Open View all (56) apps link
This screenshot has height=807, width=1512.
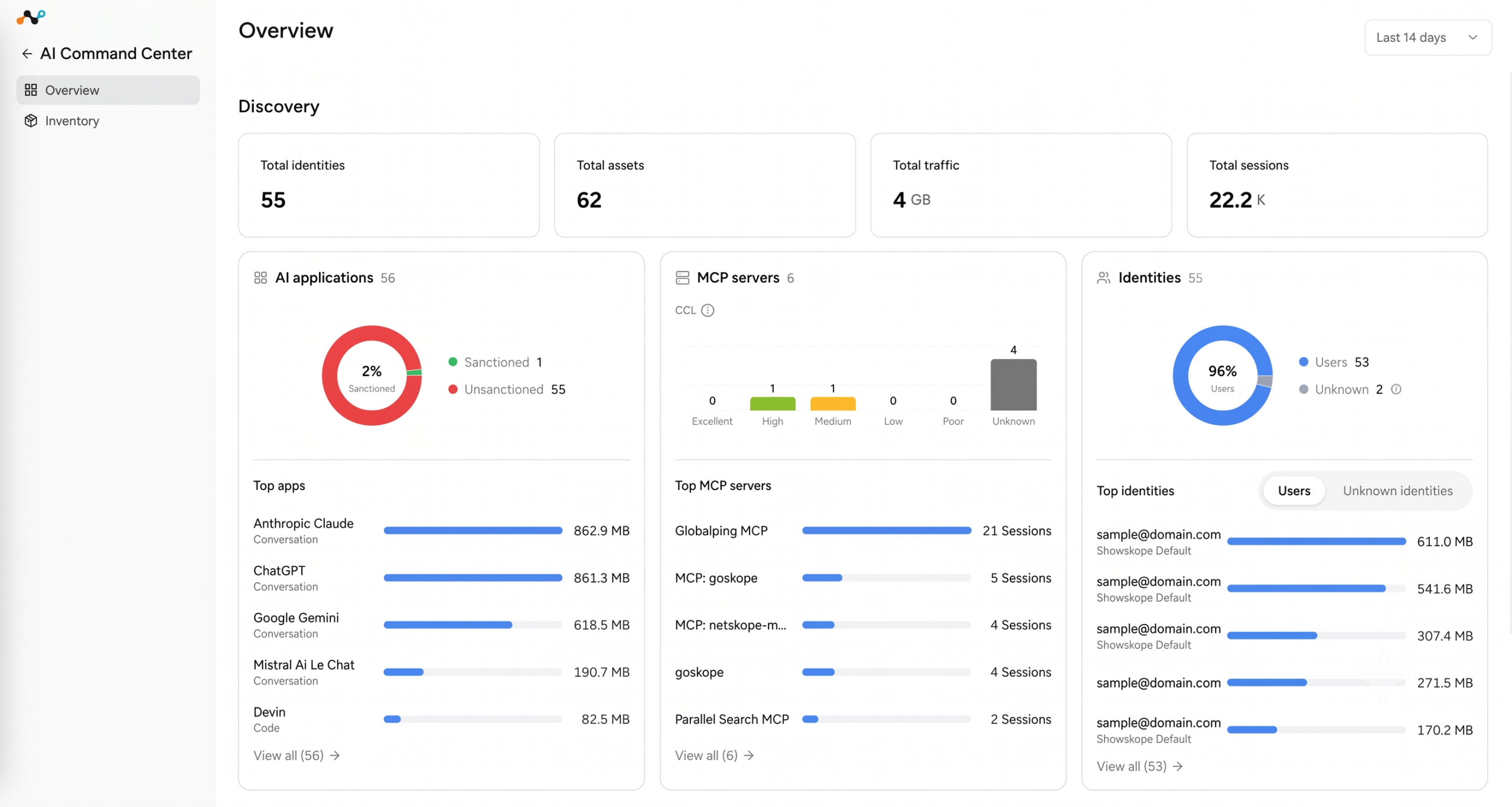[296, 755]
